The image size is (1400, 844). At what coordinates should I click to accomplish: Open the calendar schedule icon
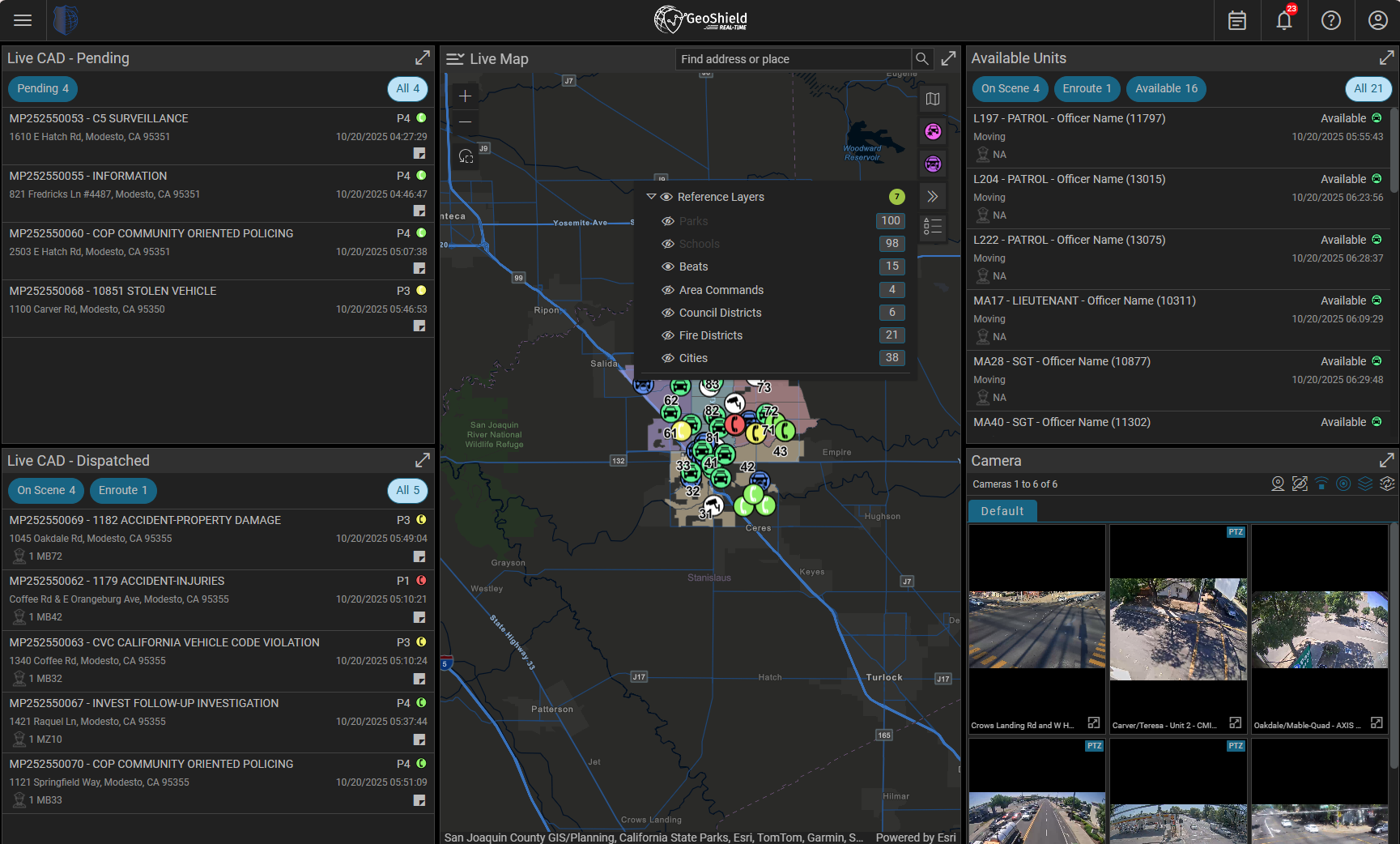(x=1237, y=20)
